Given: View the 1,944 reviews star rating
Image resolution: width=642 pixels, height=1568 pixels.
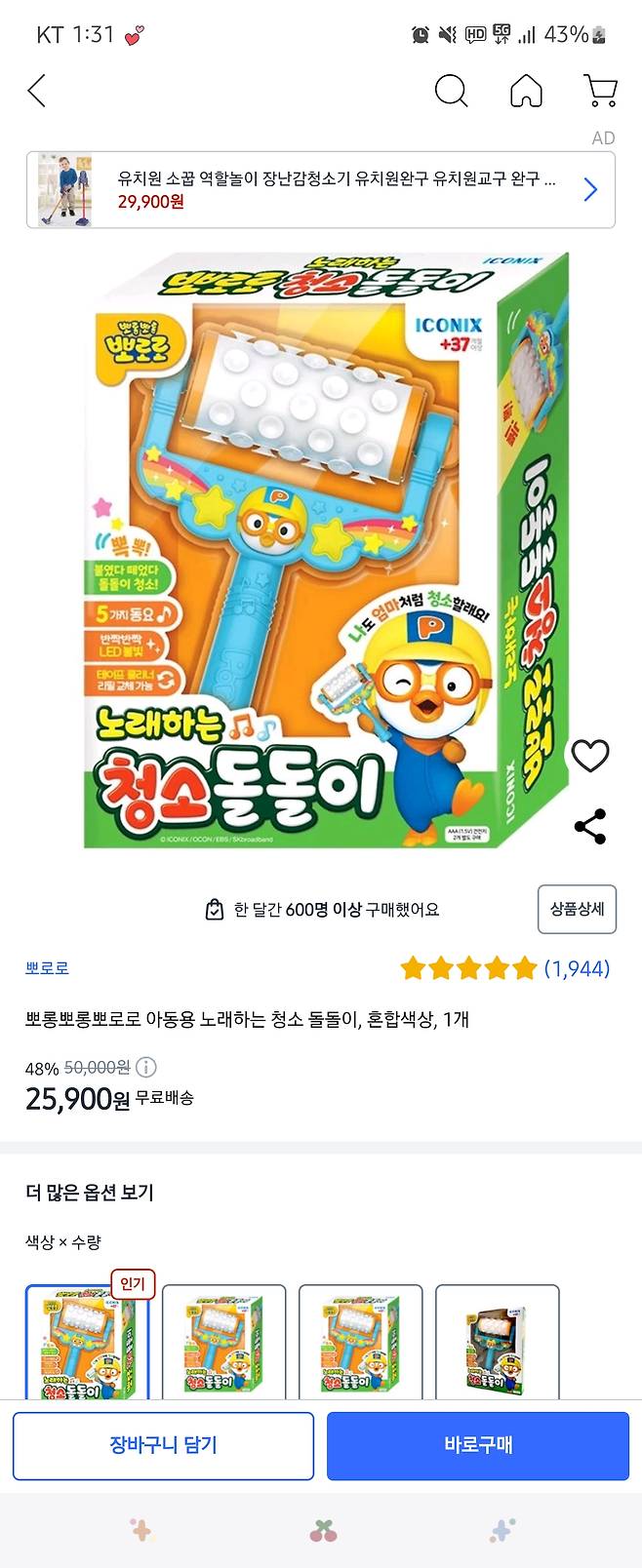Looking at the screenshot, I should (x=505, y=968).
